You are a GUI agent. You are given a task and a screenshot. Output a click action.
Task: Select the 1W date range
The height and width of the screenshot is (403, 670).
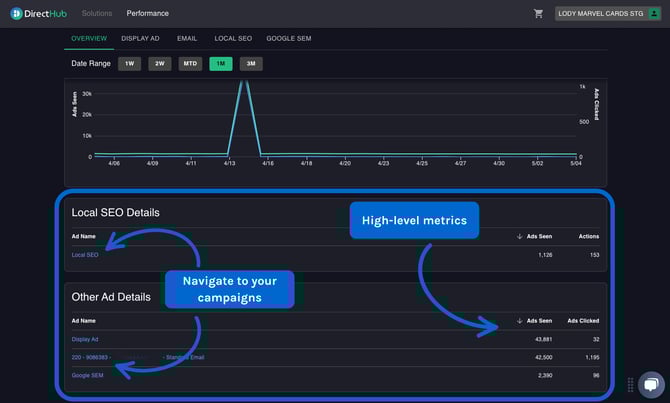click(x=129, y=64)
